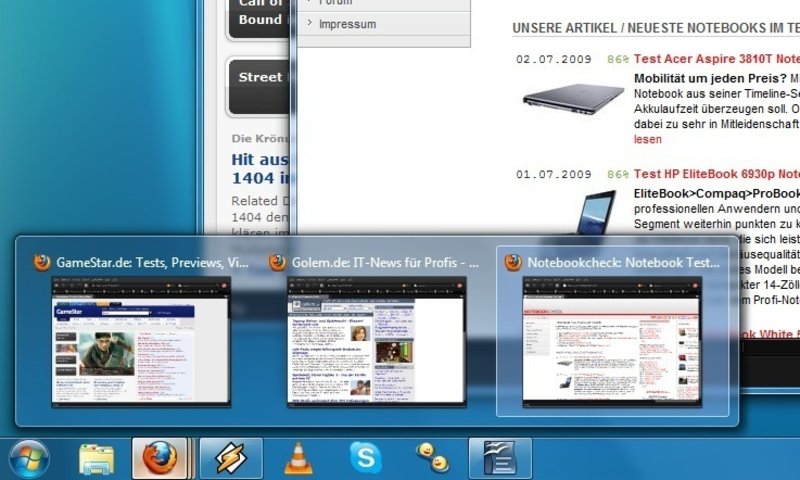Open Windows Explorer from the taskbar
Image resolution: width=800 pixels, height=480 pixels.
tap(96, 458)
